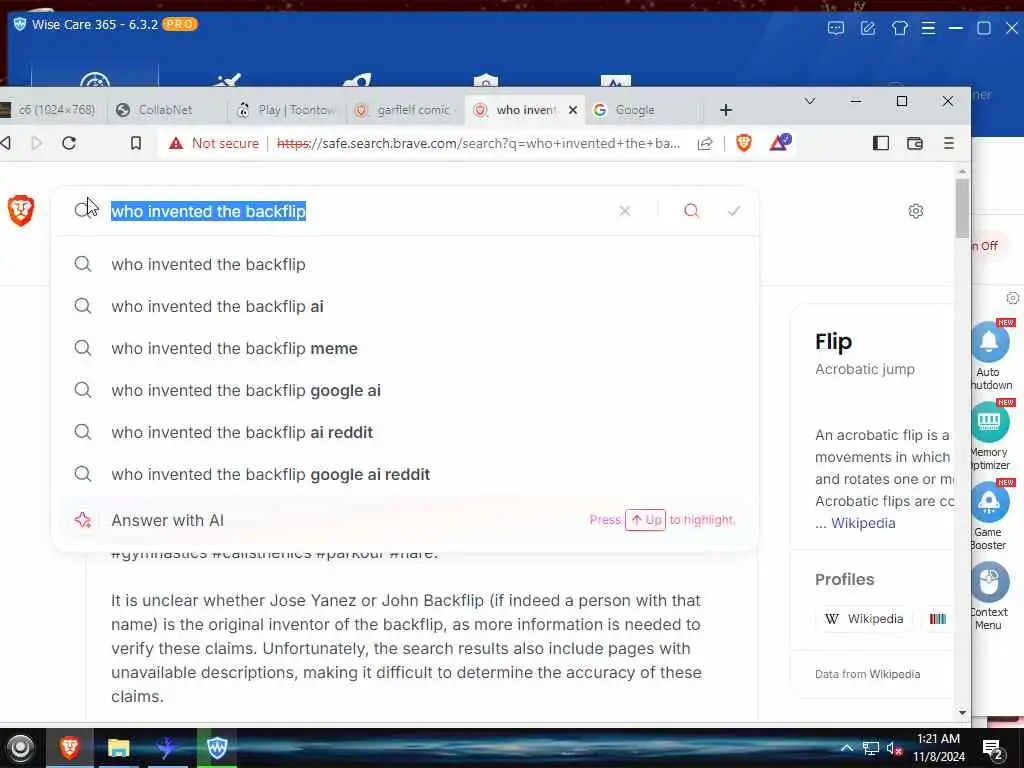Clear the search query with X

tap(625, 211)
